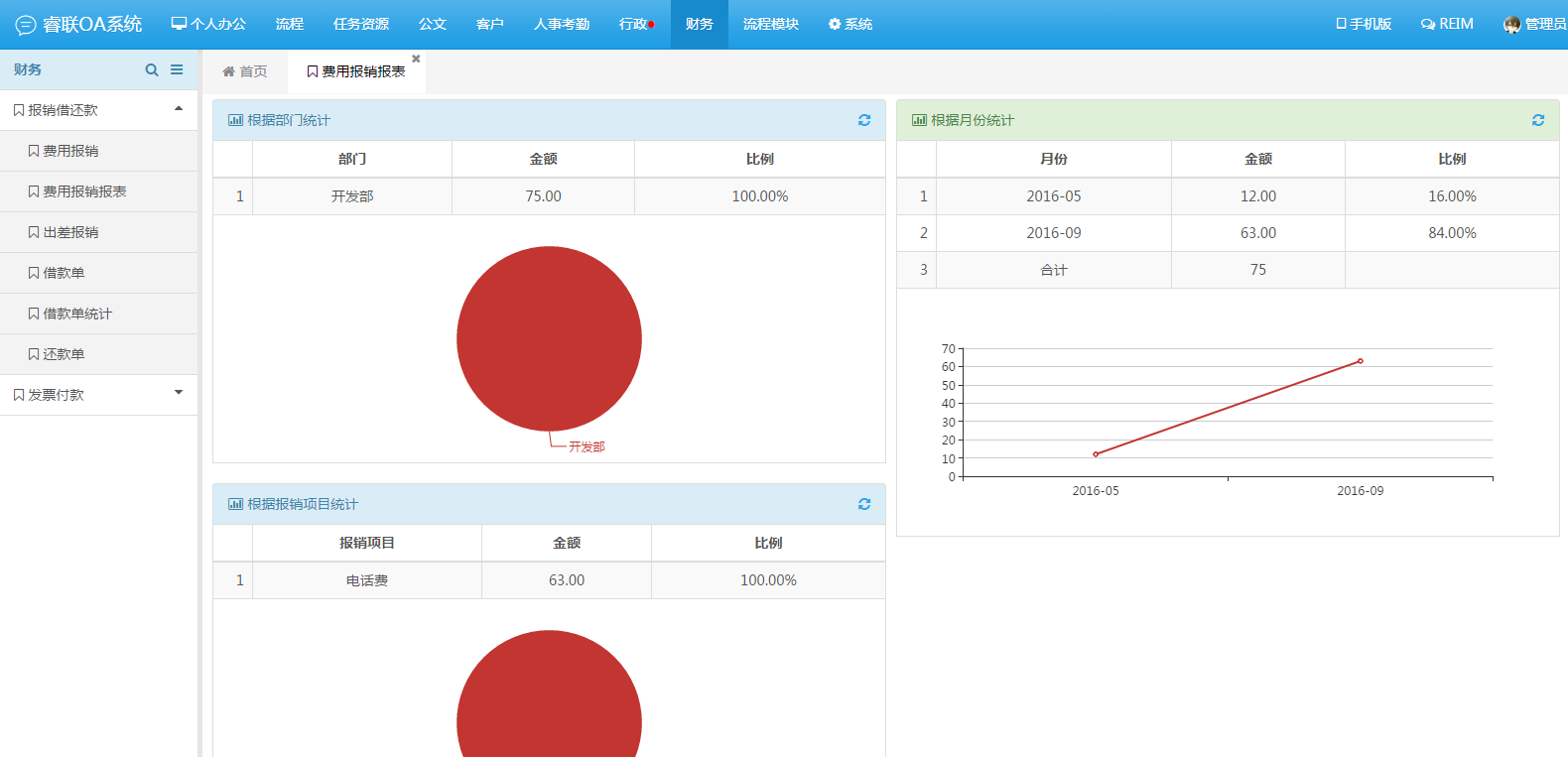Viewport: 1568px width, 757px height.
Task: Click the 2016-09 data point on the line chart
Action: (x=1360, y=361)
